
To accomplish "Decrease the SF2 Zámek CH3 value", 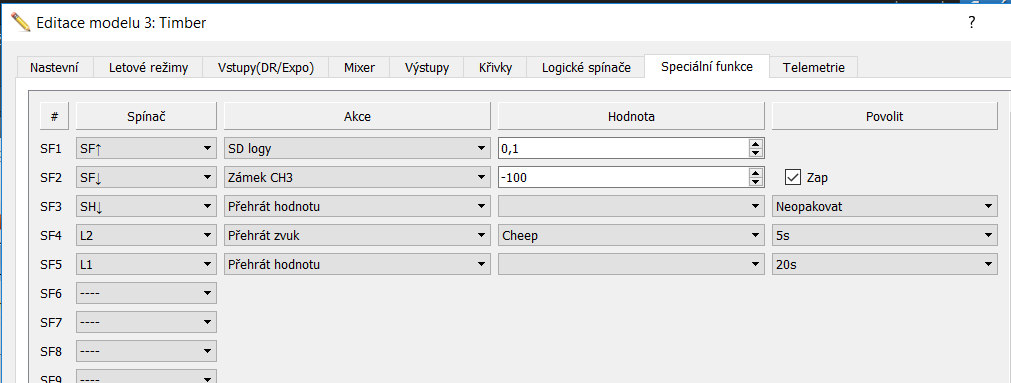I will (x=756, y=181).
